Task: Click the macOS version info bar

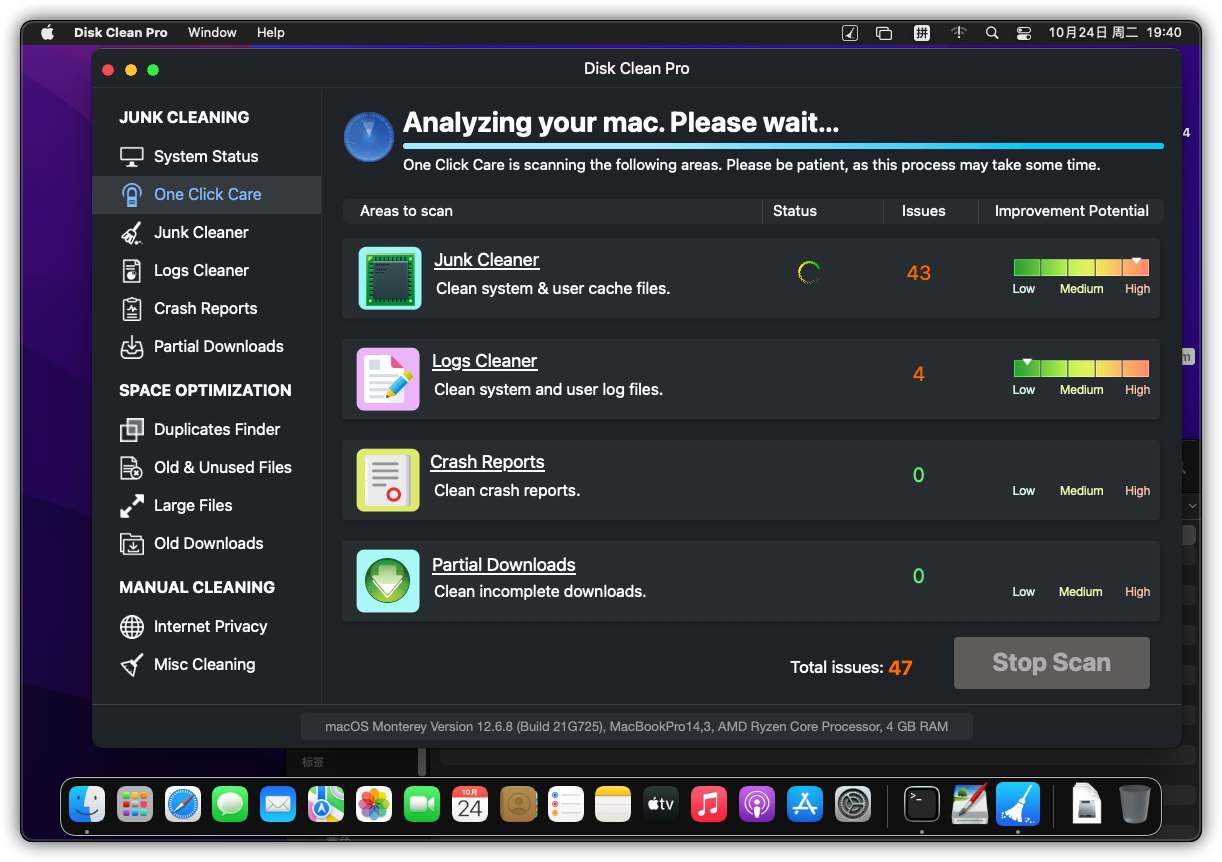Action: pyautogui.click(x=636, y=726)
